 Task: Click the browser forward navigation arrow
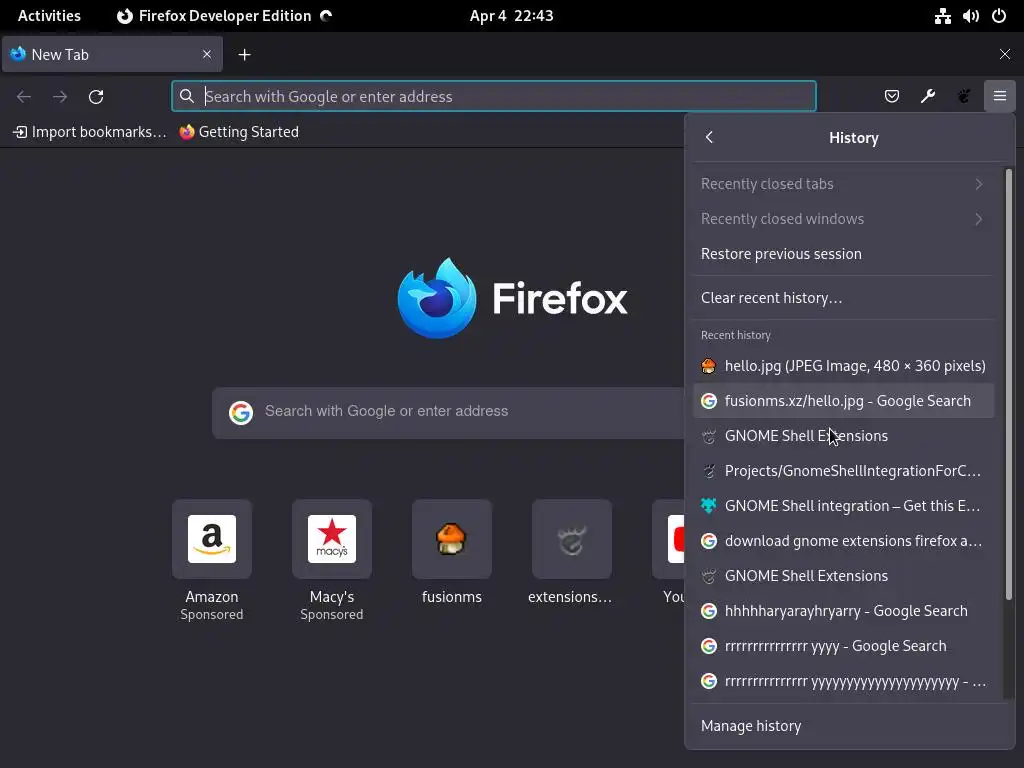coord(60,97)
